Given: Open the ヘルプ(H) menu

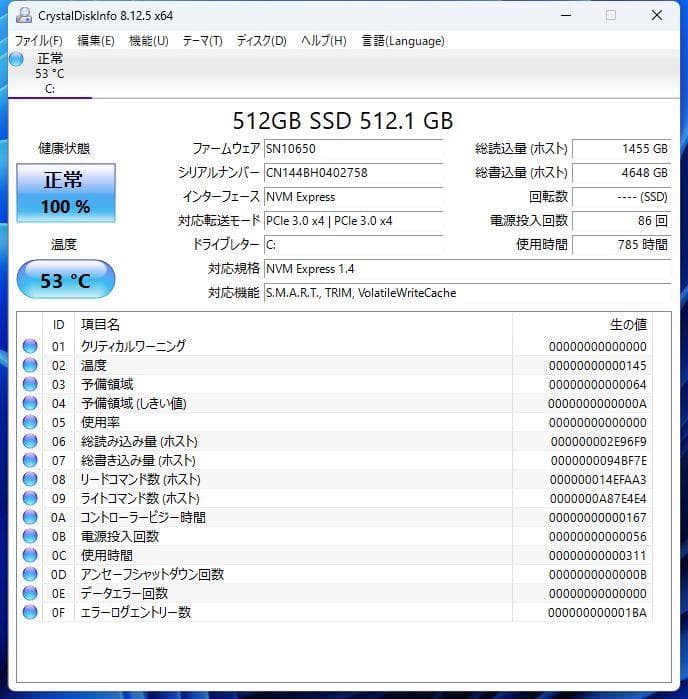Looking at the screenshot, I should click(323, 41).
